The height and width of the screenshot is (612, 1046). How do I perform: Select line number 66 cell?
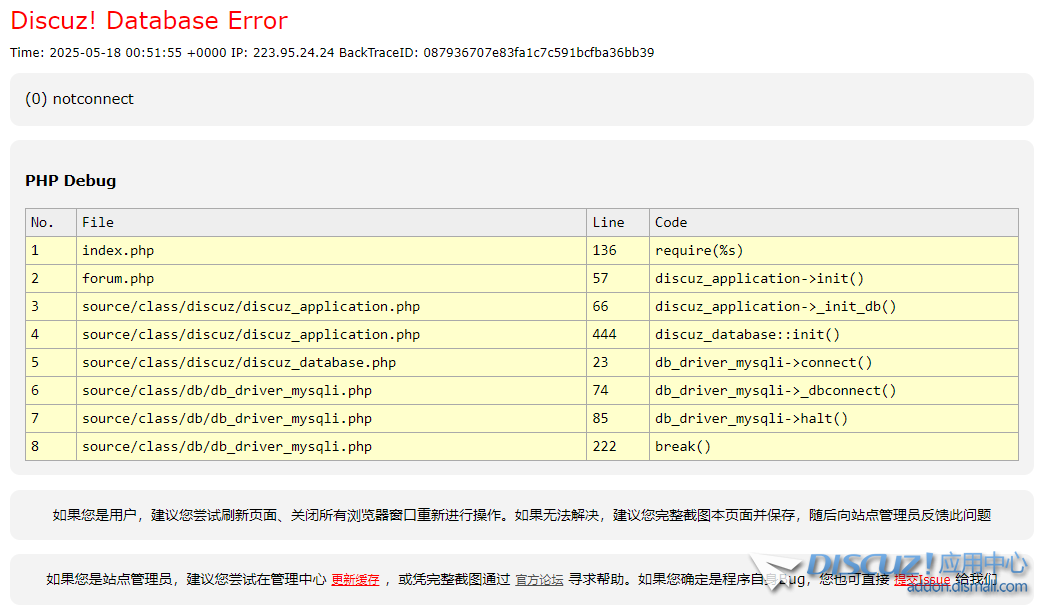(618, 306)
